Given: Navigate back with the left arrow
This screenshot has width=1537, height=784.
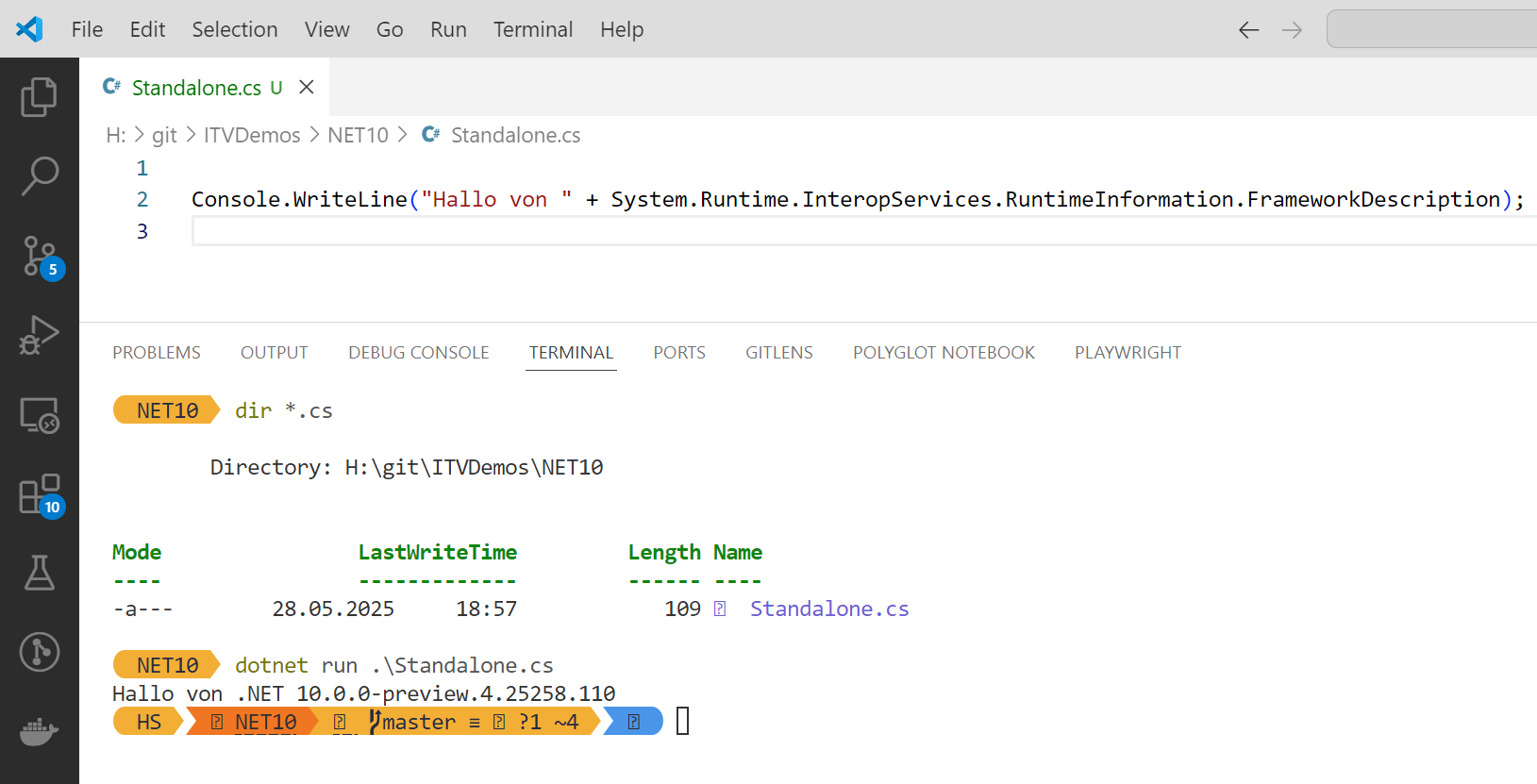Looking at the screenshot, I should point(1248,30).
